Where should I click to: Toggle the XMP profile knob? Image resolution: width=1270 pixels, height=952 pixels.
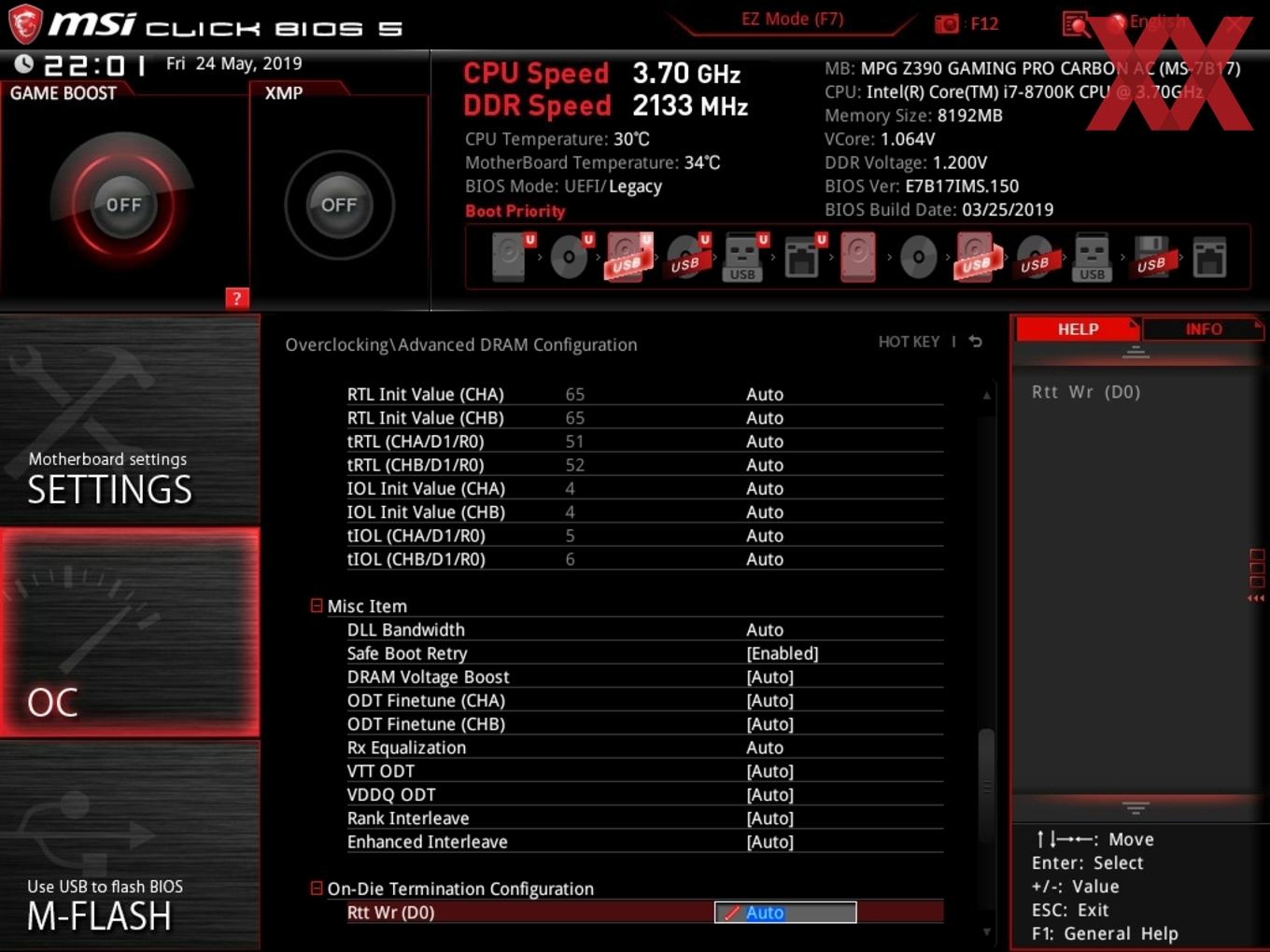[339, 204]
